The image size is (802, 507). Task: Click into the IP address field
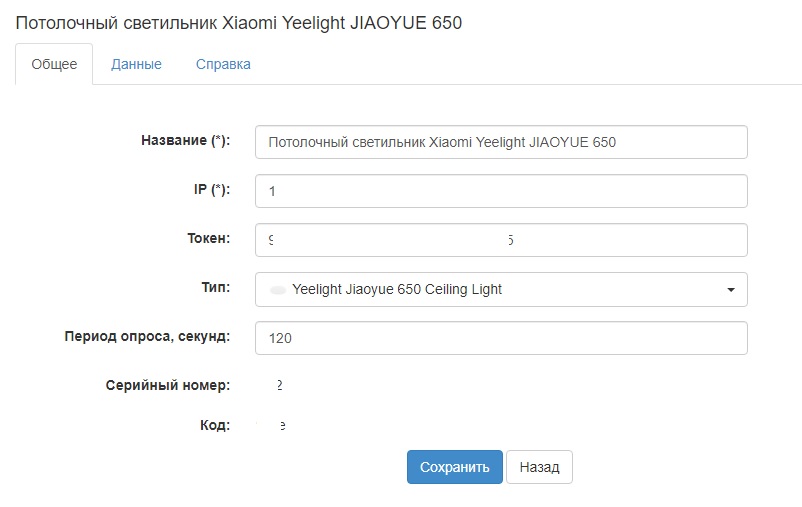[x=501, y=191]
